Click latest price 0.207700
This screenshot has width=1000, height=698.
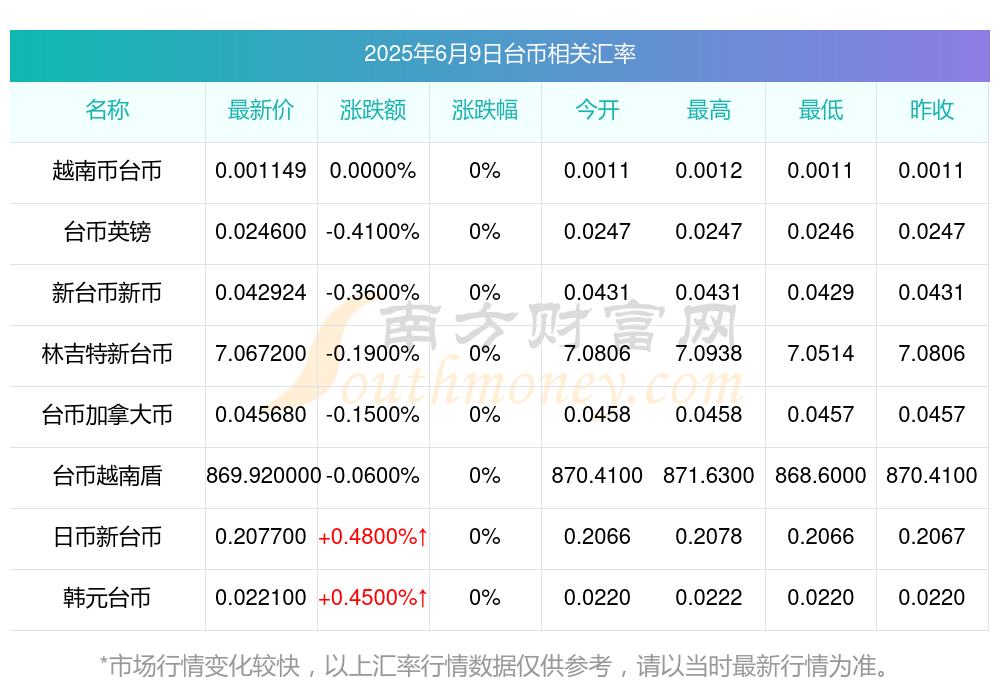pos(261,537)
